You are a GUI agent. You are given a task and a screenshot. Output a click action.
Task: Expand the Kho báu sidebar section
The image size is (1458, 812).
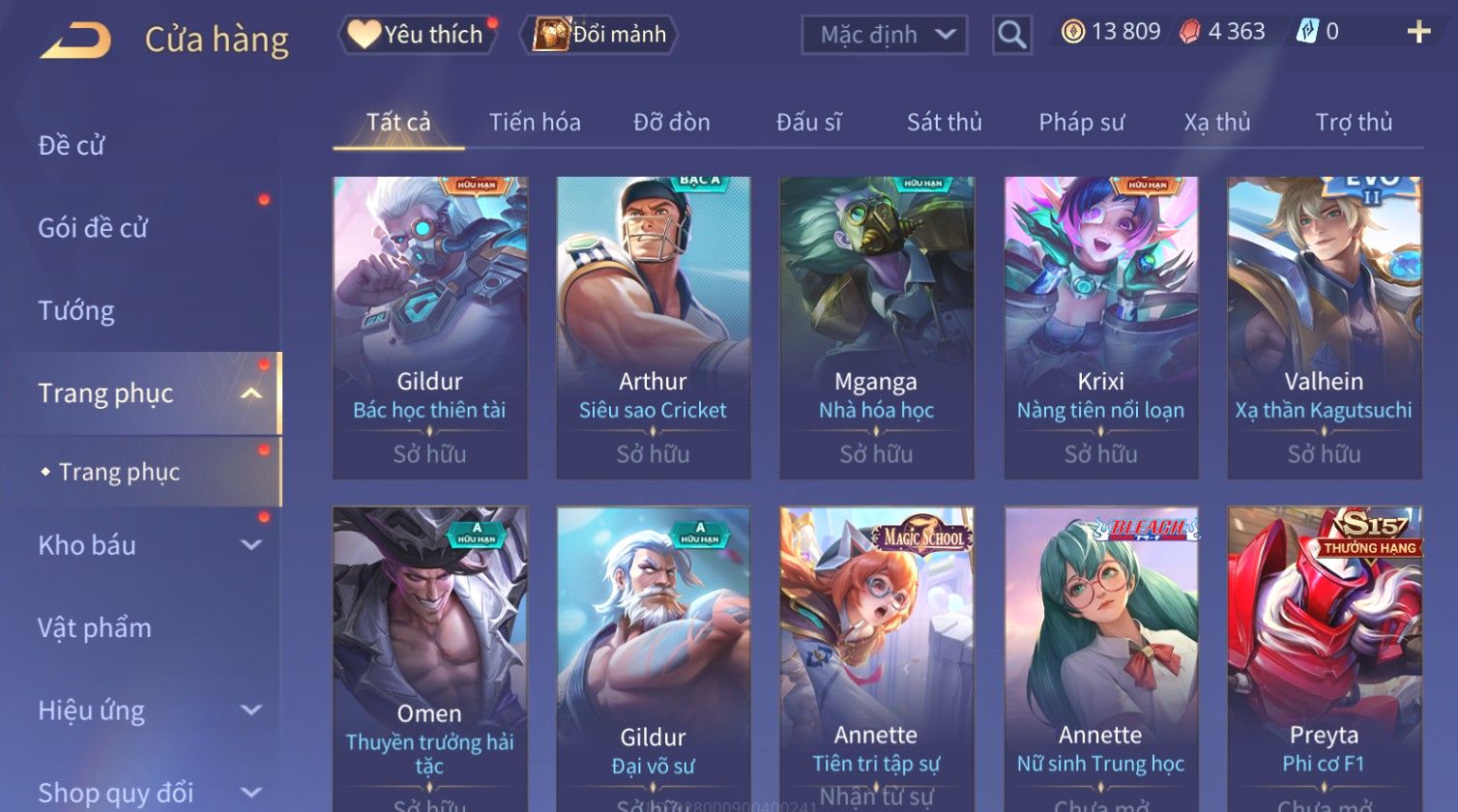pyautogui.click(x=250, y=545)
